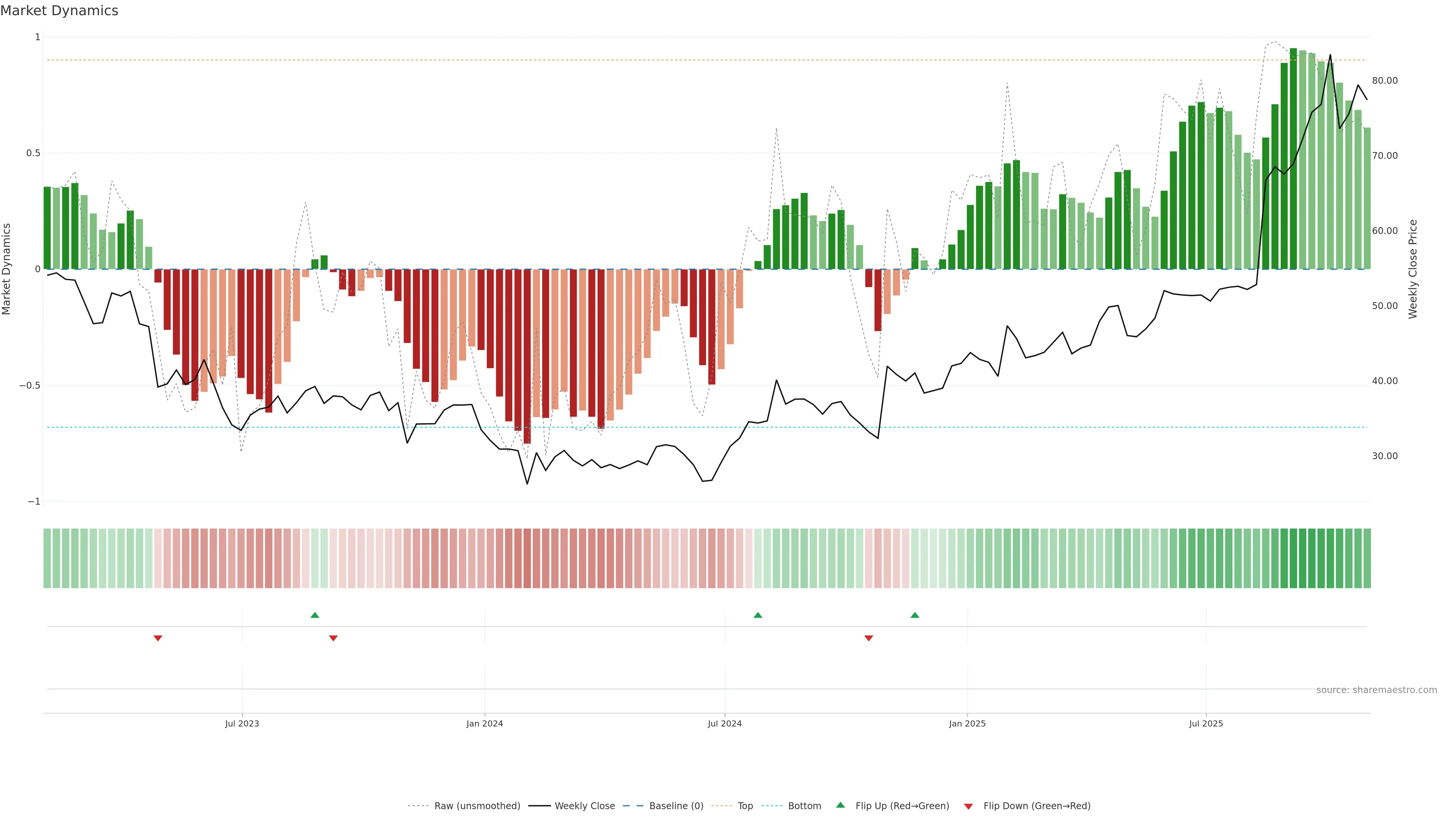
Task: Click the green flip-up marker just after Jul 2024
Action: pos(758,615)
